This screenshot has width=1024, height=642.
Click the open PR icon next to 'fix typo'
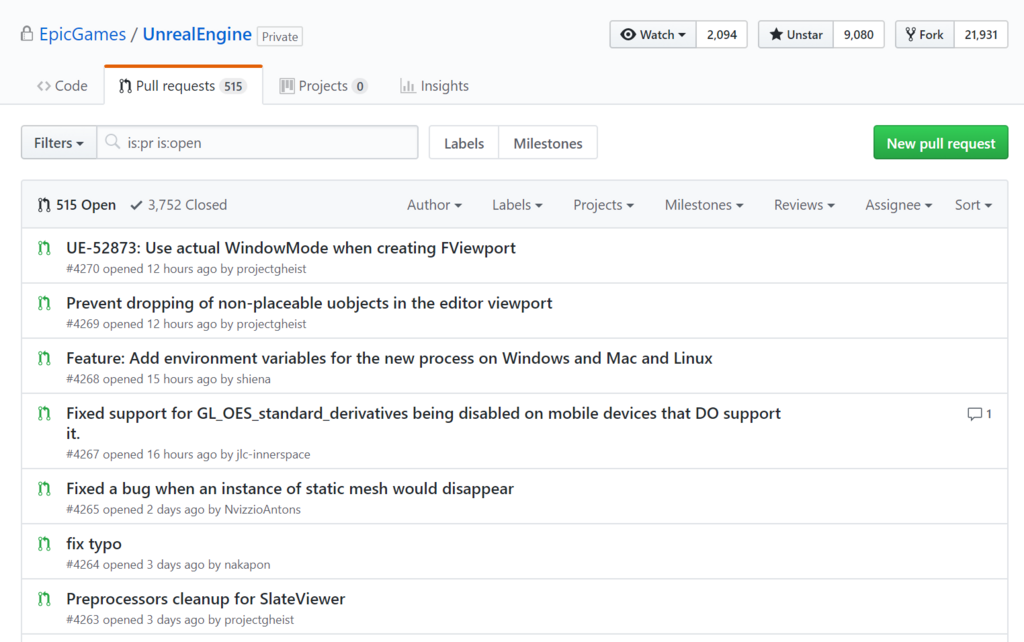point(44,544)
